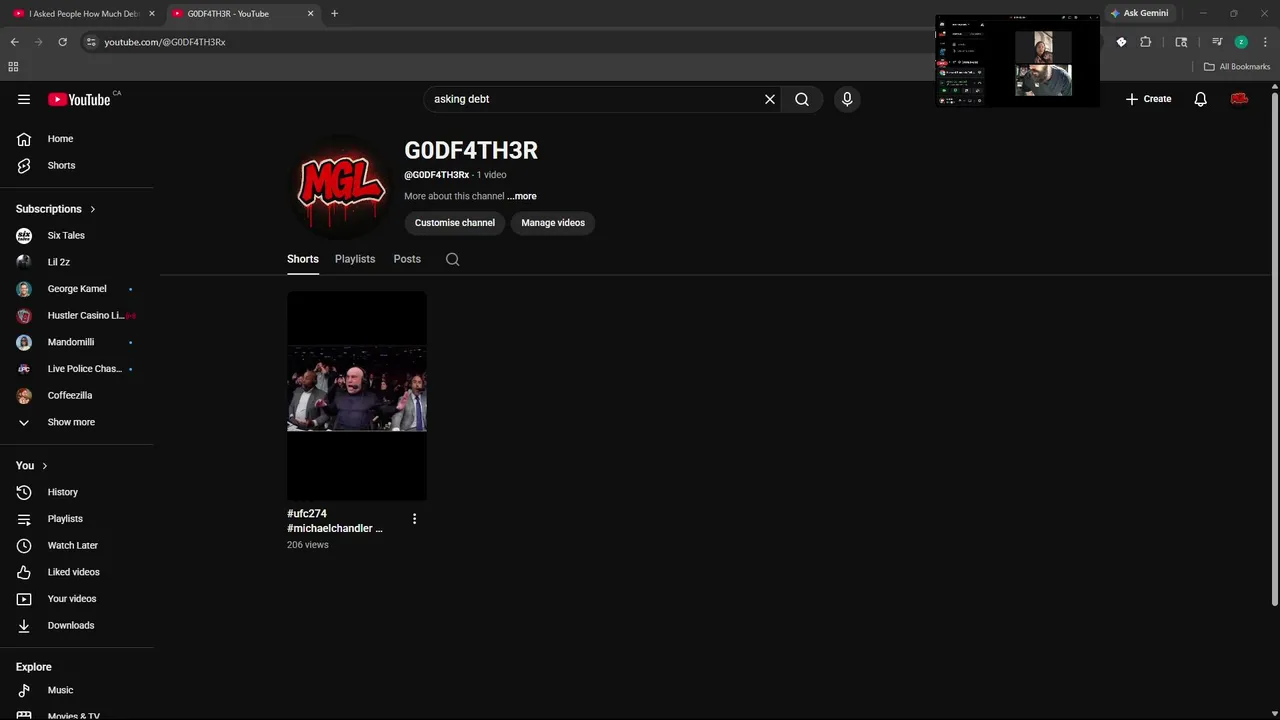Open the short's three-dot options menu
This screenshot has width=1280, height=720.
point(414,519)
